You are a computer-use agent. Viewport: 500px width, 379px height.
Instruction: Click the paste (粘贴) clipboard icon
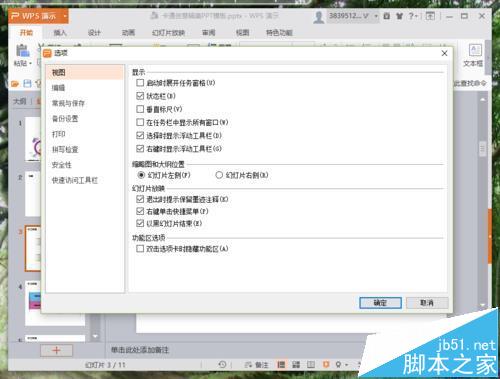pos(23,50)
